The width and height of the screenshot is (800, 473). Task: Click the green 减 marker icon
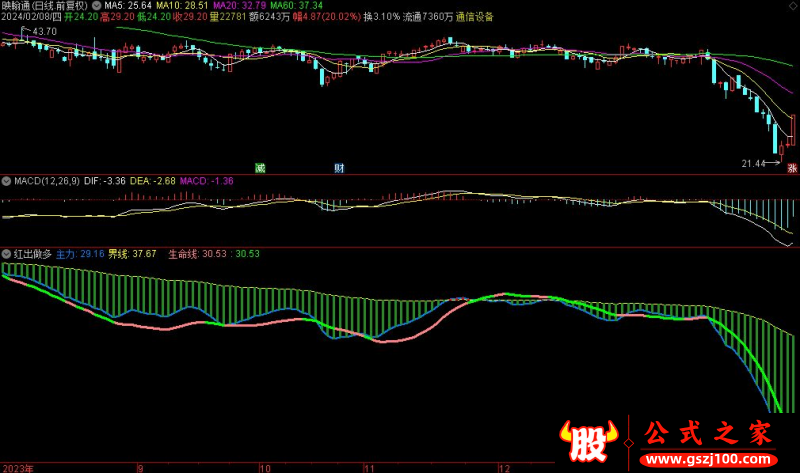[262, 167]
